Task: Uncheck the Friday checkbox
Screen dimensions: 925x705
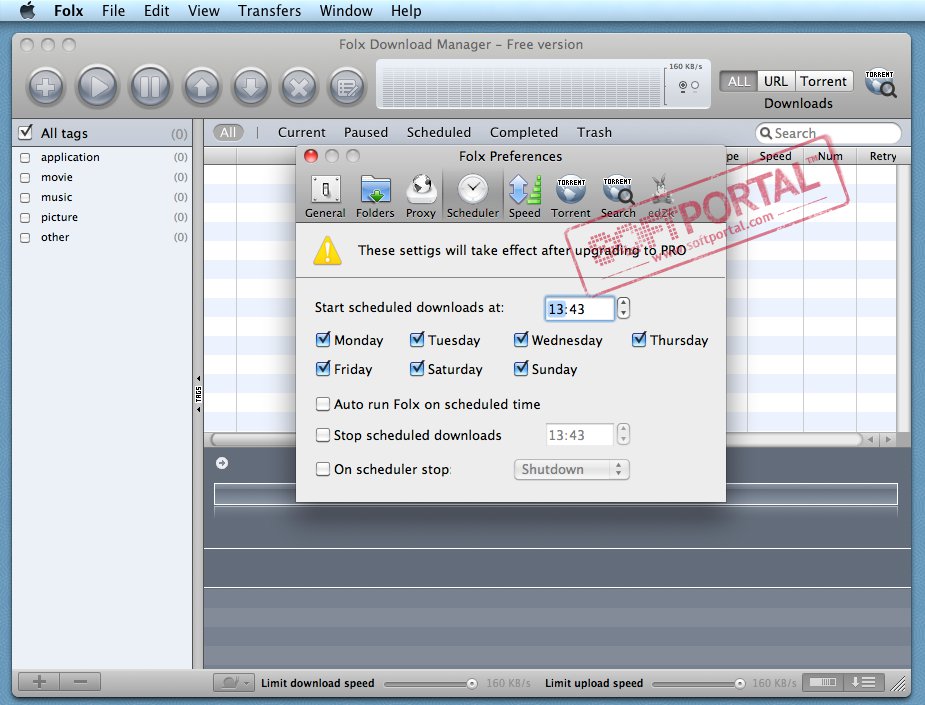Action: pos(323,369)
